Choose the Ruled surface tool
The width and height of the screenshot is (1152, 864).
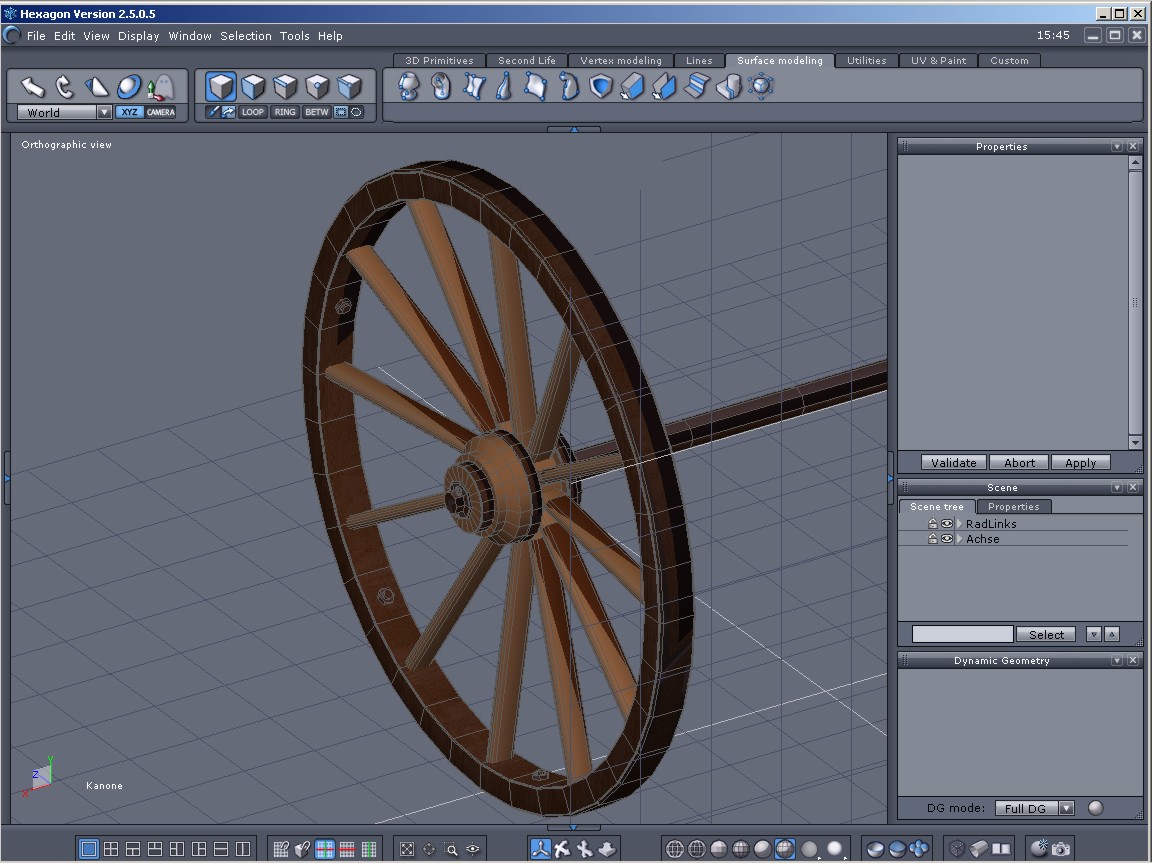click(x=474, y=86)
